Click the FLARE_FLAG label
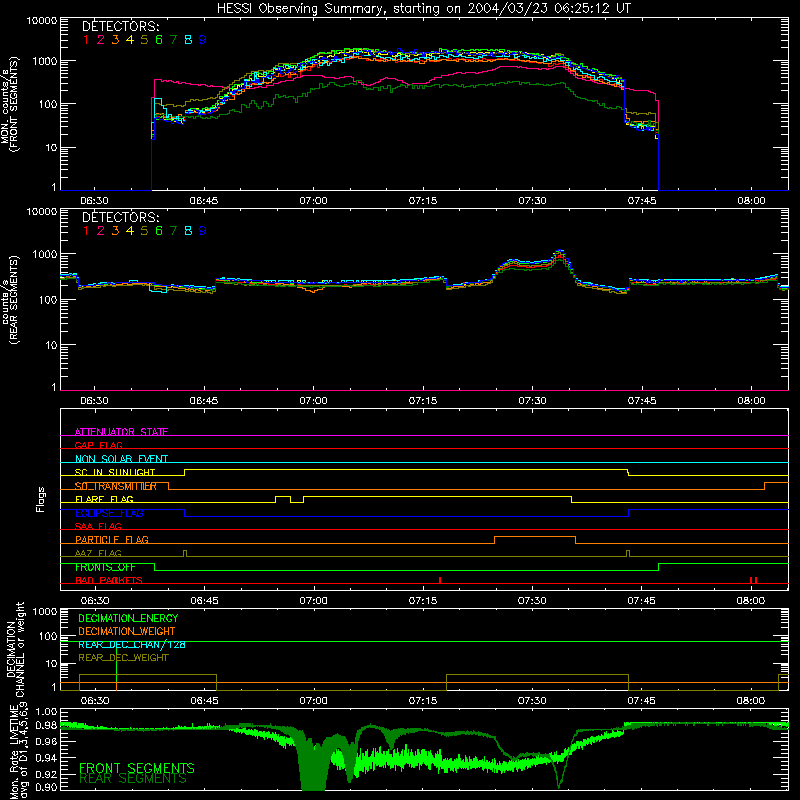 (104, 499)
